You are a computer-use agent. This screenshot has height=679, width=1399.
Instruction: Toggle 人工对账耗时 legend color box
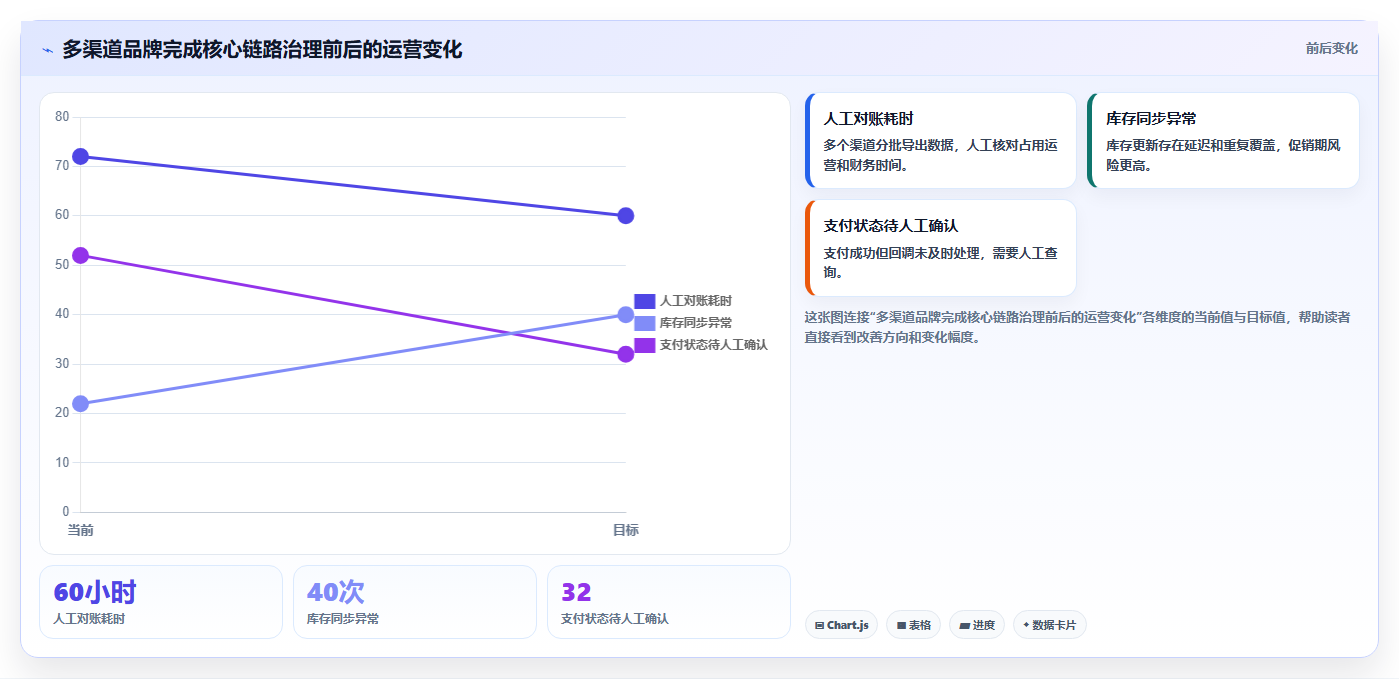(644, 301)
